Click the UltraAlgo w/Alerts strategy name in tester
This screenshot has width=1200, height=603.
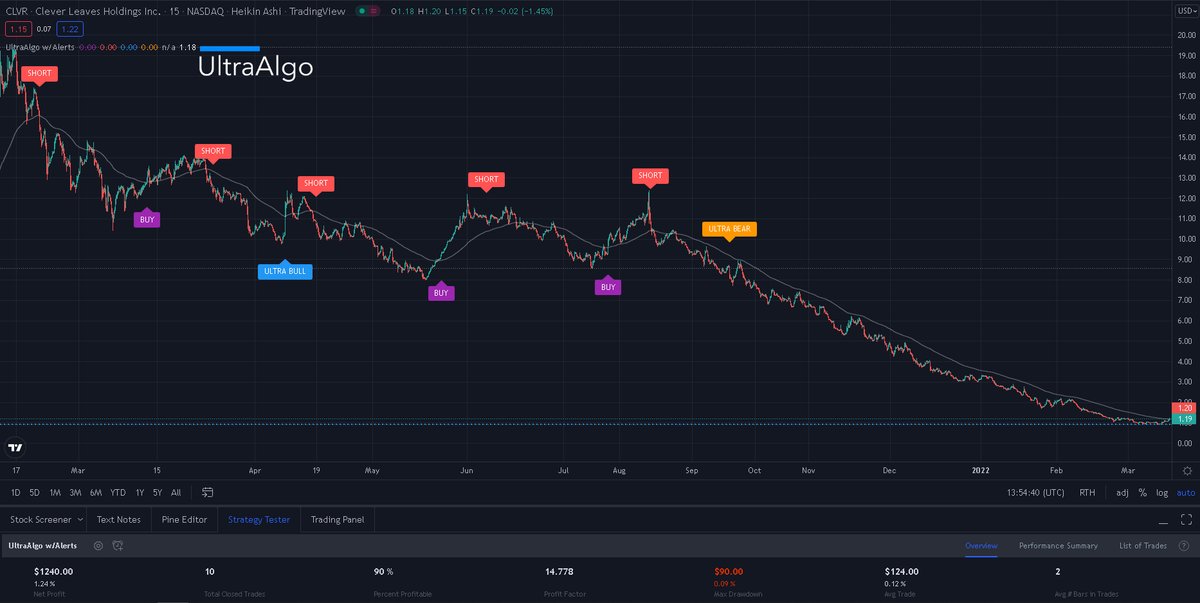click(x=43, y=546)
